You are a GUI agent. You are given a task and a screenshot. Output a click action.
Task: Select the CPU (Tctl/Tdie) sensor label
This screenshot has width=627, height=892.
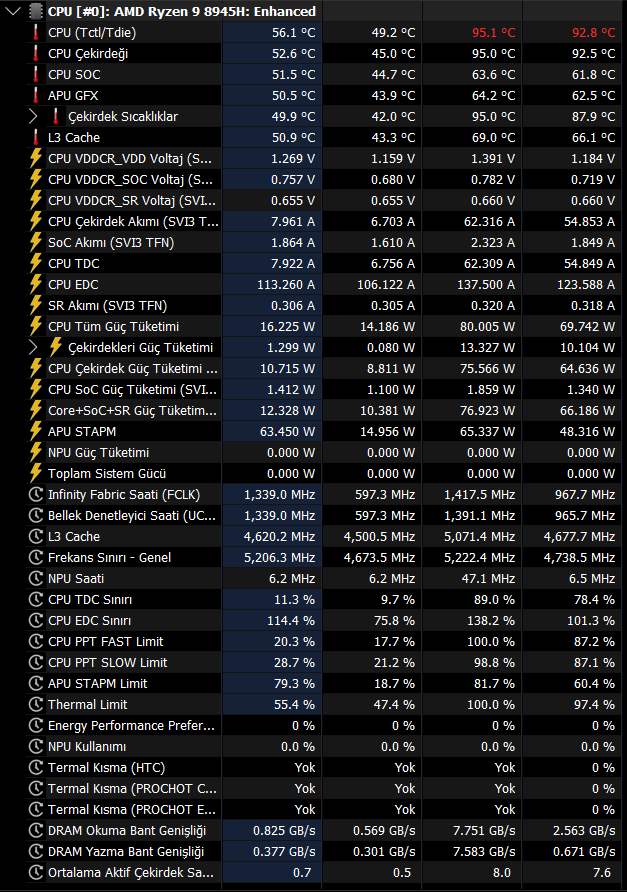click(x=92, y=32)
